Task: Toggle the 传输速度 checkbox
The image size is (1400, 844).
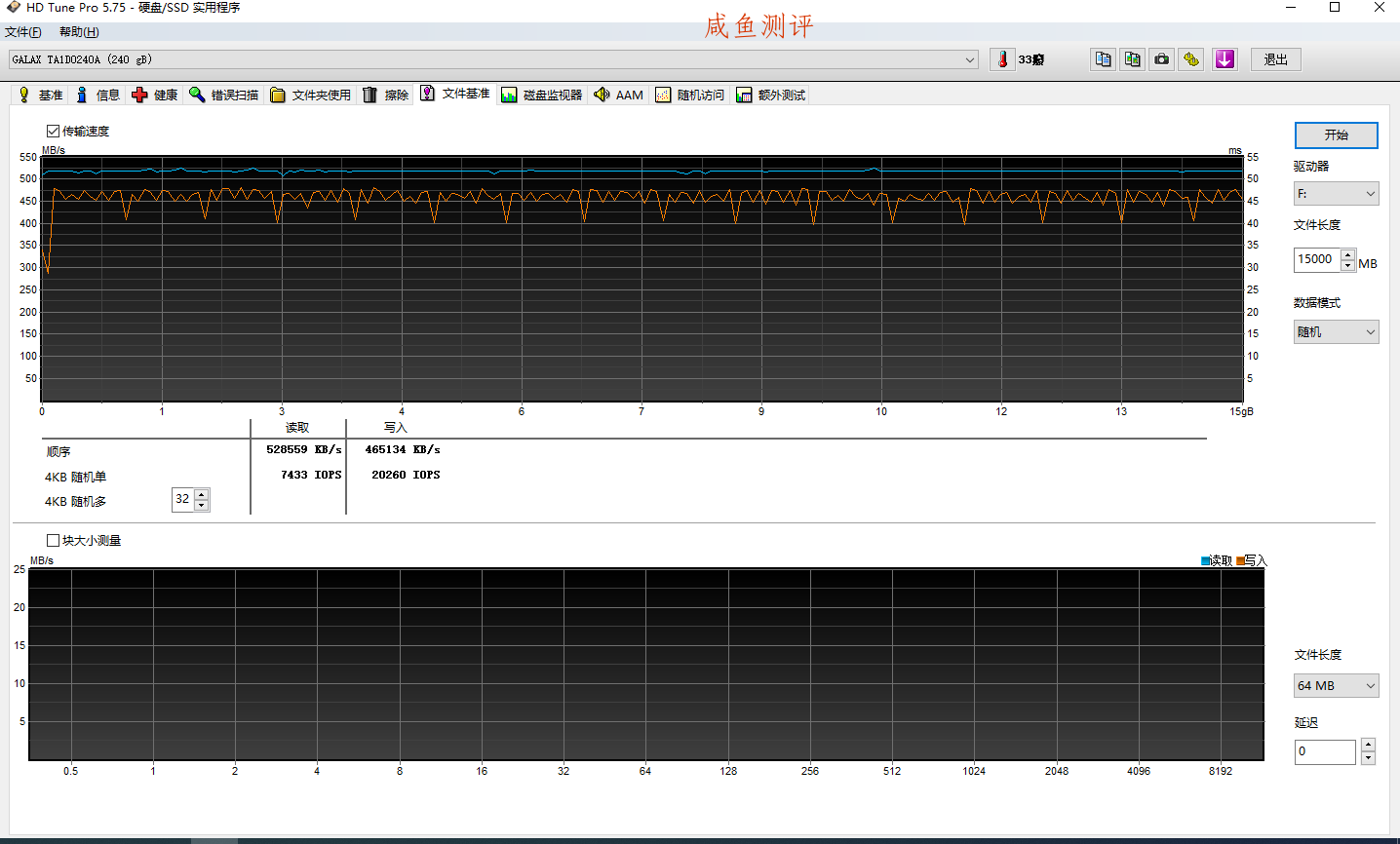Action: click(x=53, y=131)
